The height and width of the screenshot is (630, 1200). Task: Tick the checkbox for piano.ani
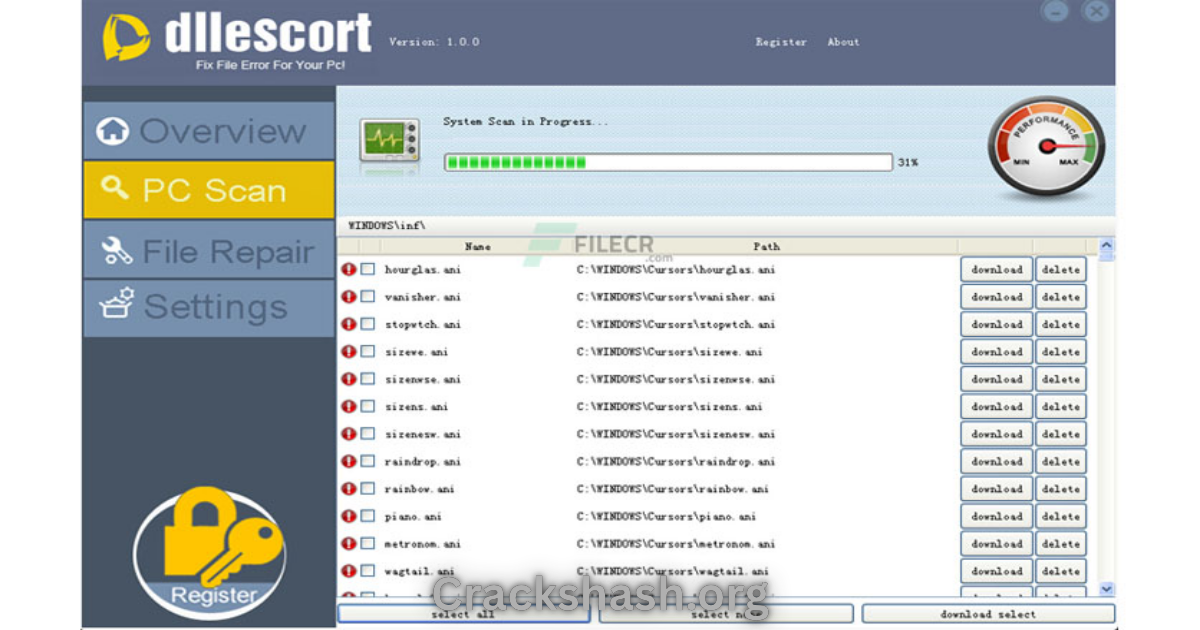(368, 517)
